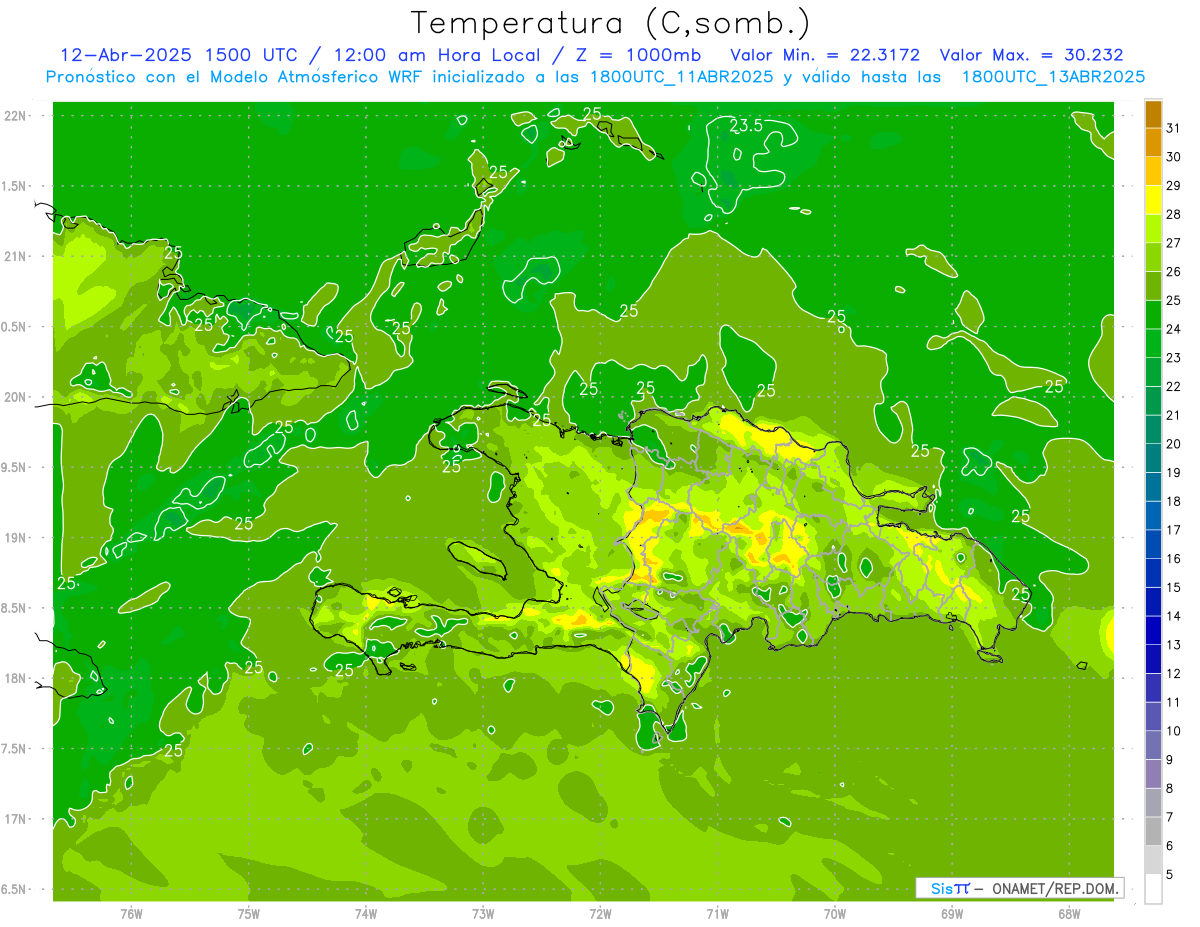Click the "6.5N" latitude axis label
Screen dimensions: 1200x927
(14, 889)
